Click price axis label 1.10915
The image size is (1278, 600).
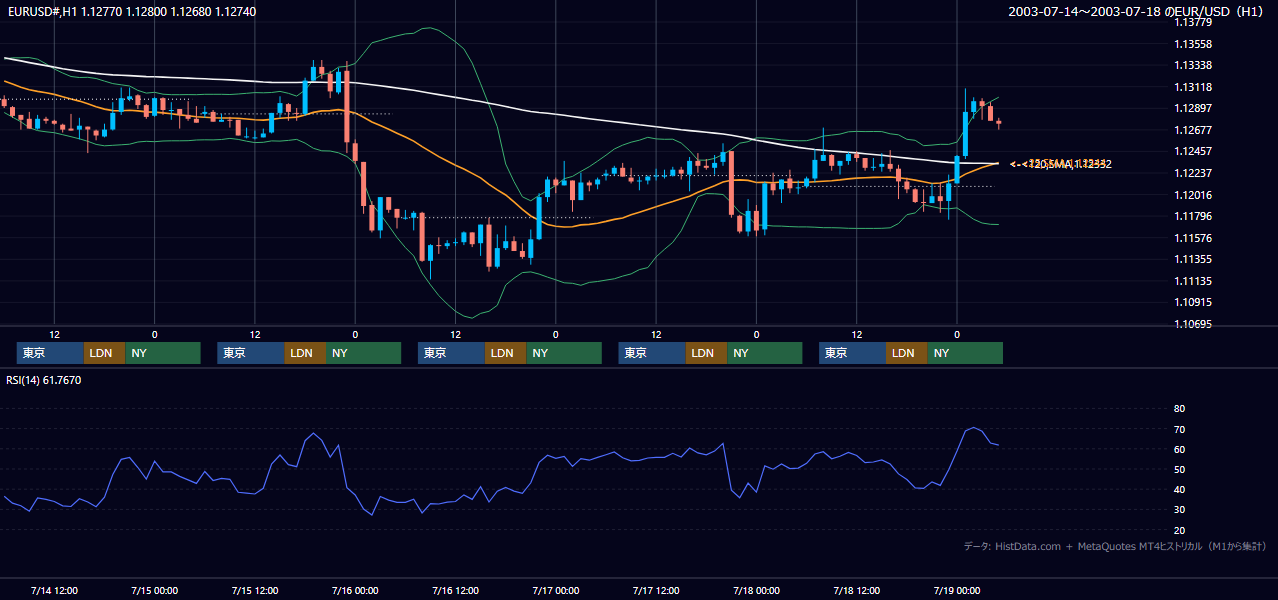point(1193,302)
